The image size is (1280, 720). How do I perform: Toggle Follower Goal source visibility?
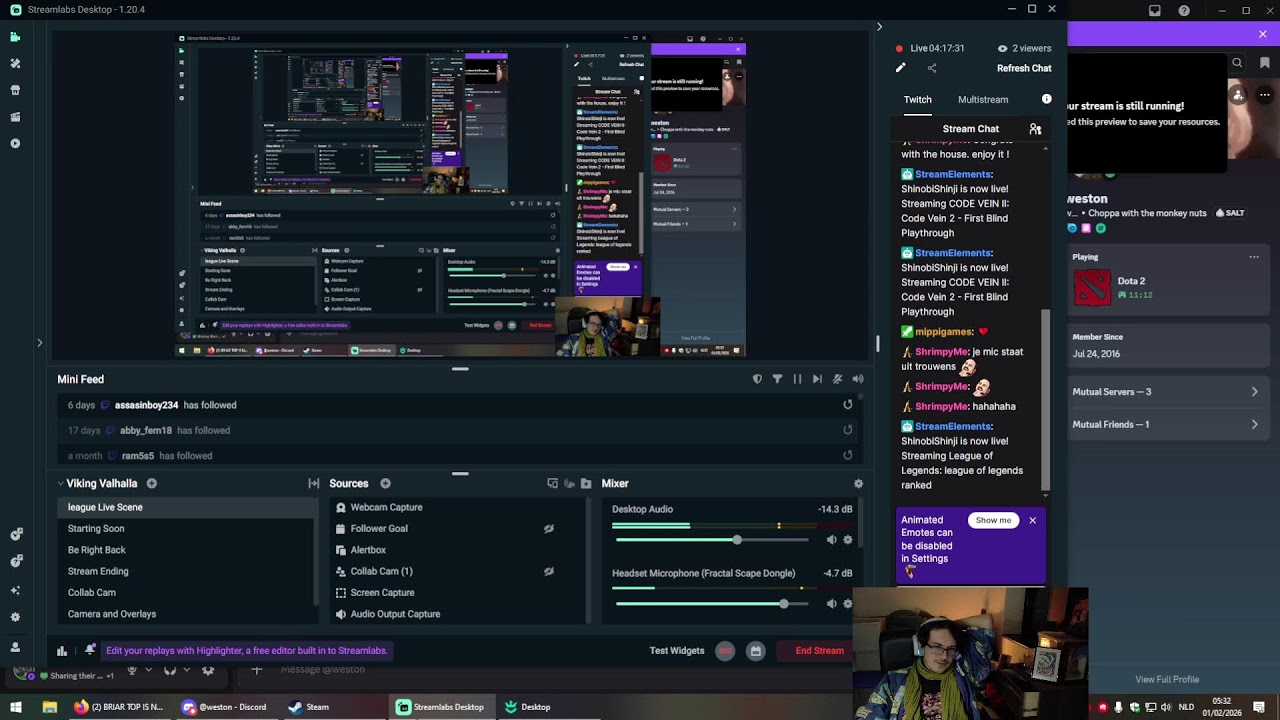(x=548, y=528)
